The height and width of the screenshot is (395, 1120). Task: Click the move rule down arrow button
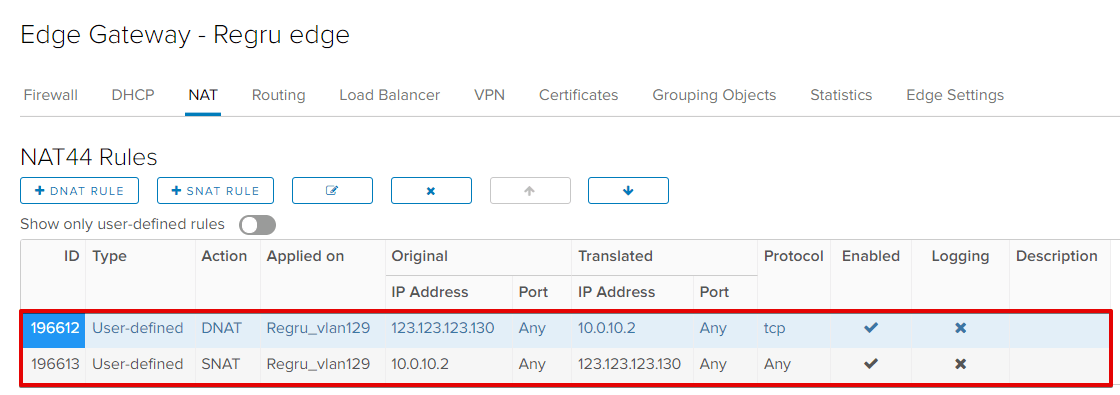pyautogui.click(x=628, y=191)
